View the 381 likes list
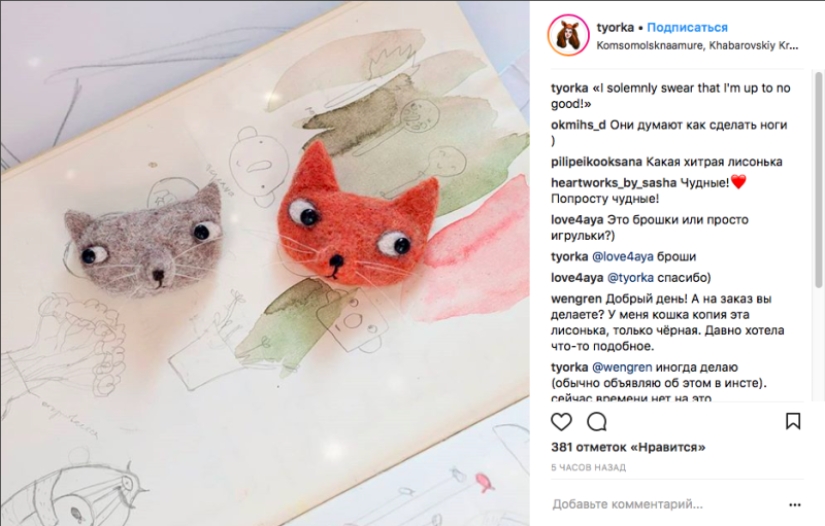 (x=628, y=447)
